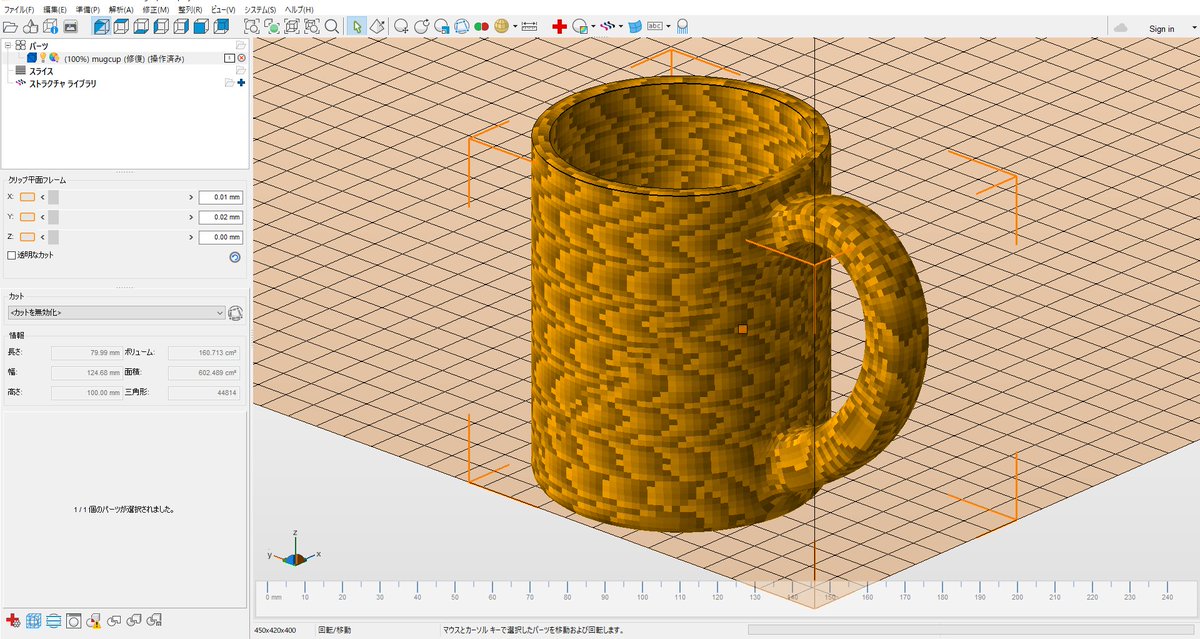Click the Sign in button
The width and height of the screenshot is (1200, 639).
pyautogui.click(x=1161, y=29)
